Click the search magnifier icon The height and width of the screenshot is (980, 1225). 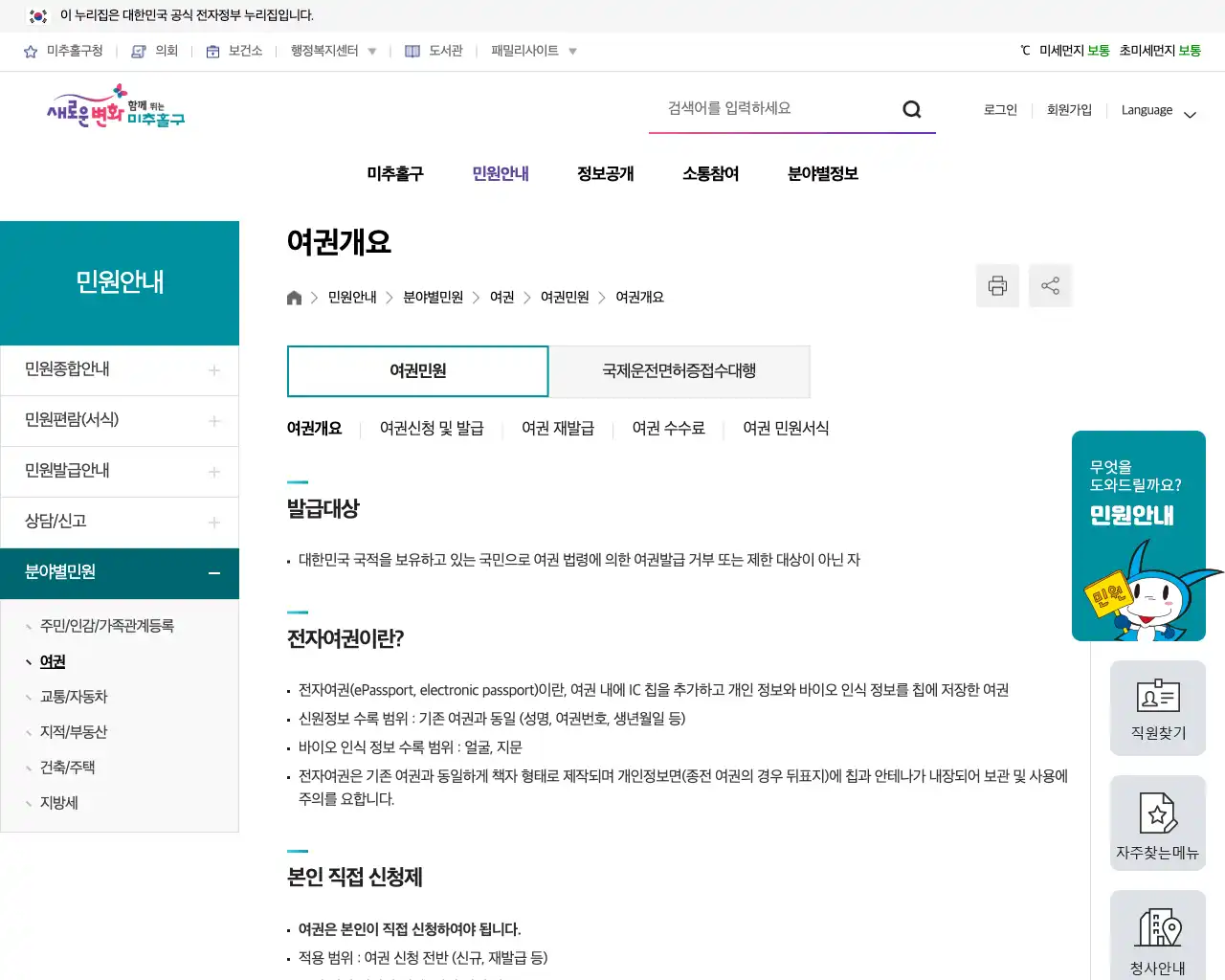tap(911, 109)
